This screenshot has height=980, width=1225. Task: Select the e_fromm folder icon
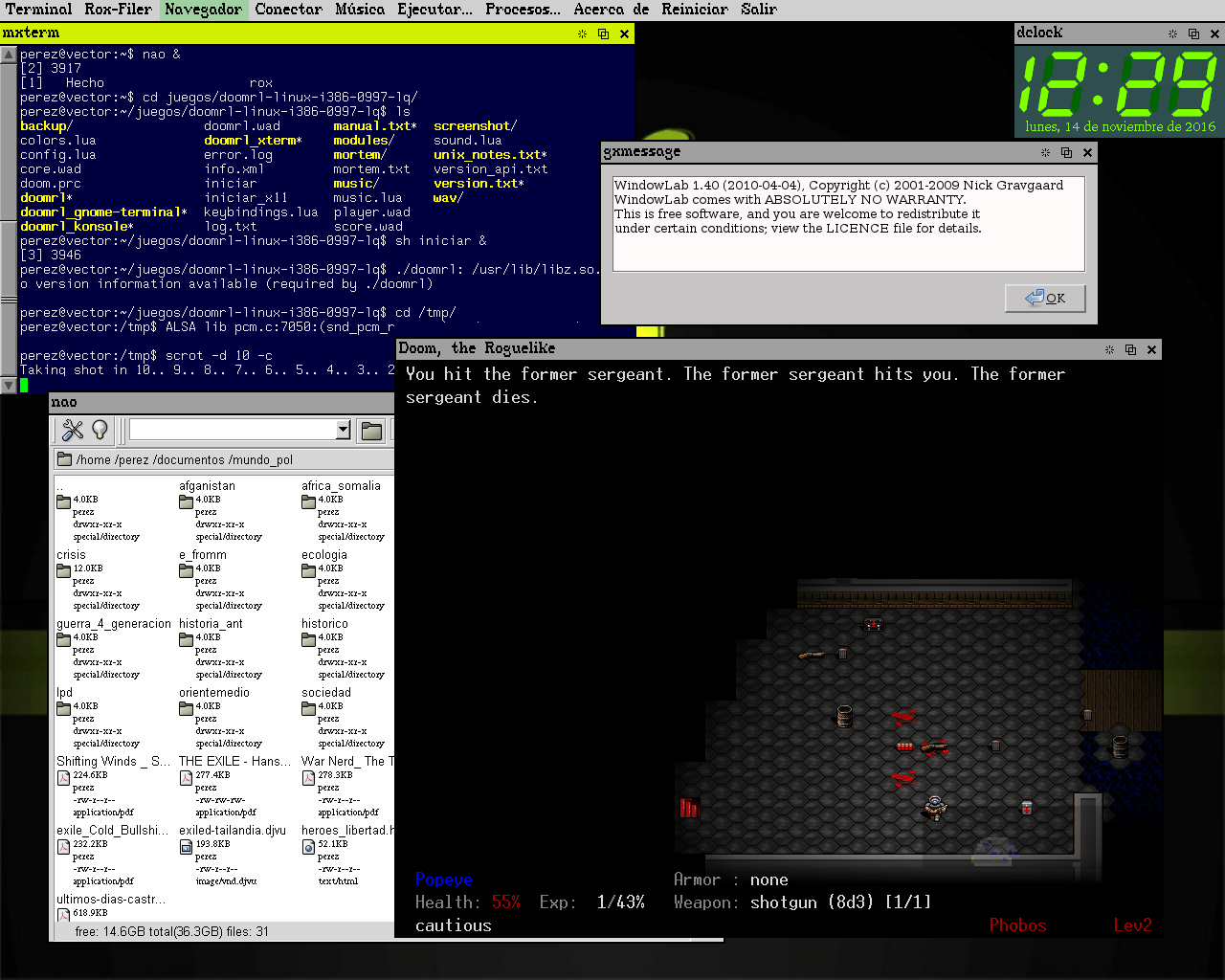pos(186,570)
